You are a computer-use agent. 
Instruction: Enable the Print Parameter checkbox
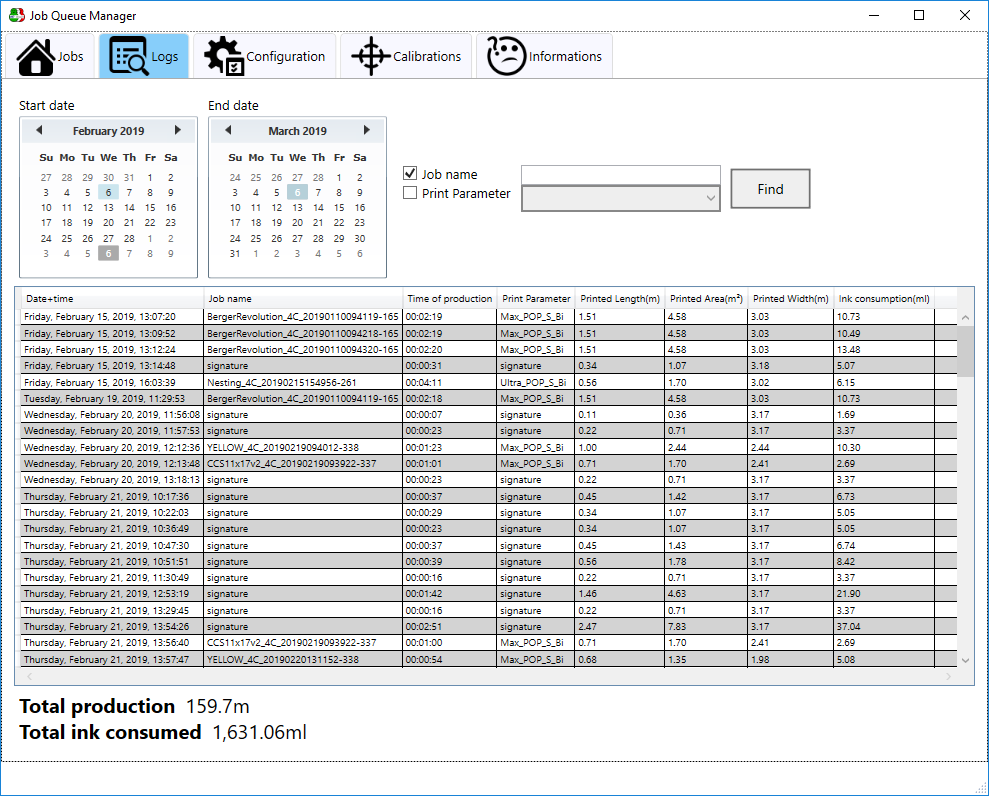409,193
